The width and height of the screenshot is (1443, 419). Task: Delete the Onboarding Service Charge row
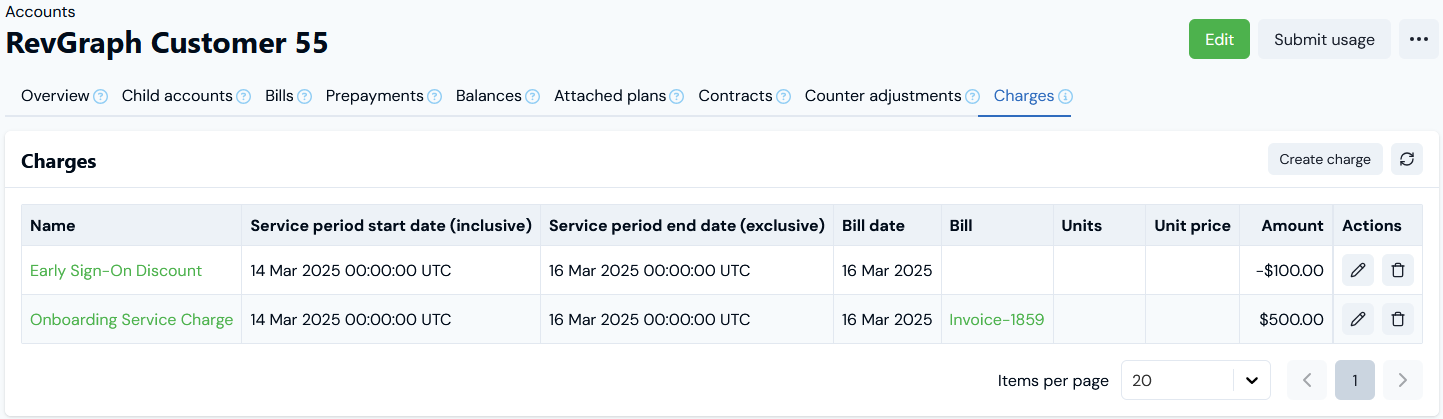click(1398, 319)
